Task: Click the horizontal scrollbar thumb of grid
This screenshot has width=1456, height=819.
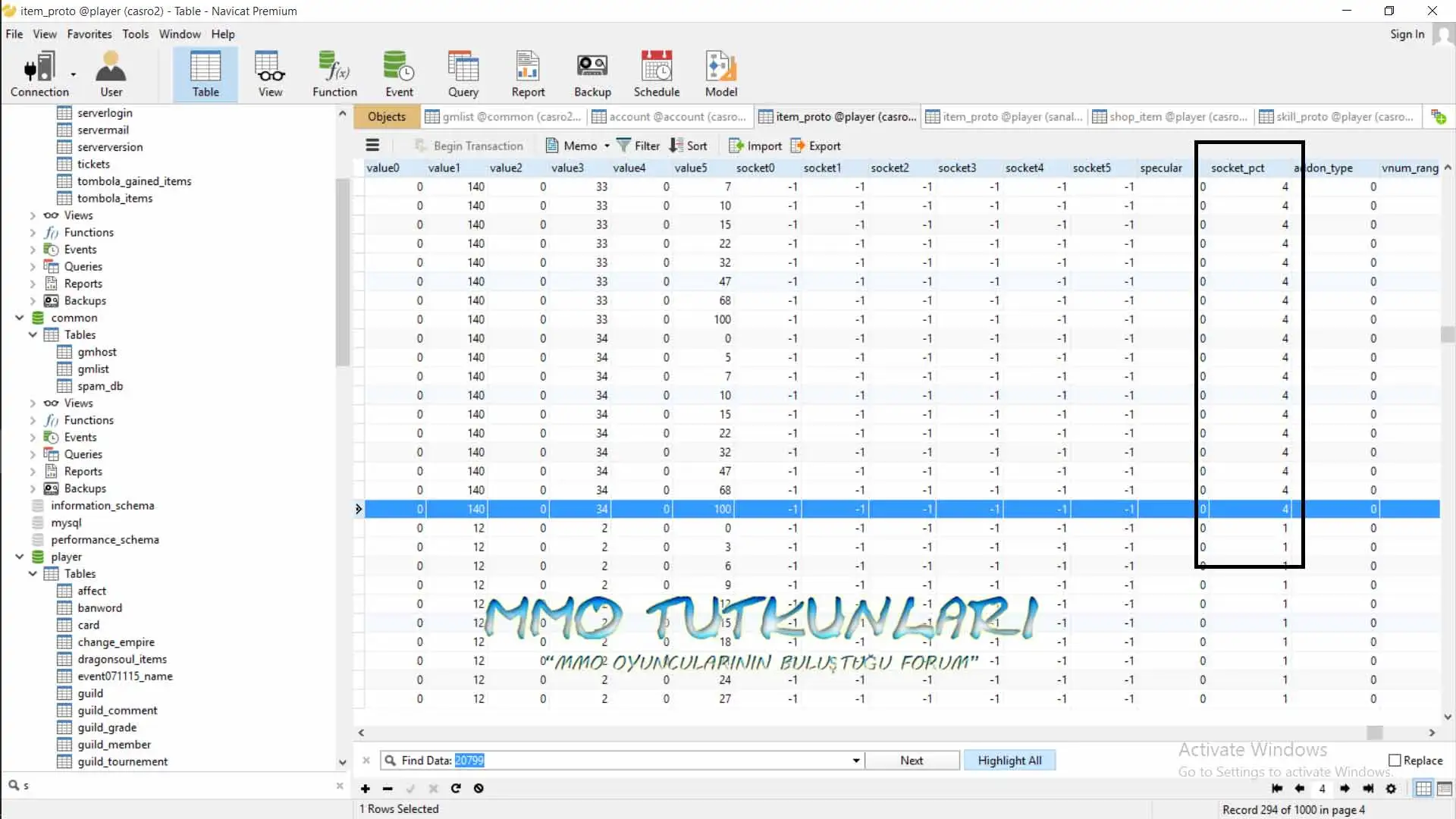Action: pos(1374,733)
